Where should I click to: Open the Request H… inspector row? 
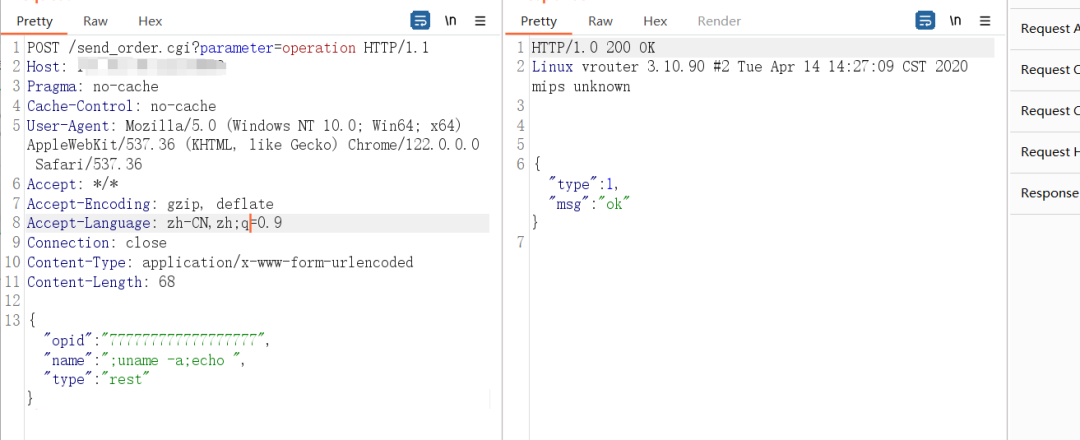click(x=1045, y=152)
